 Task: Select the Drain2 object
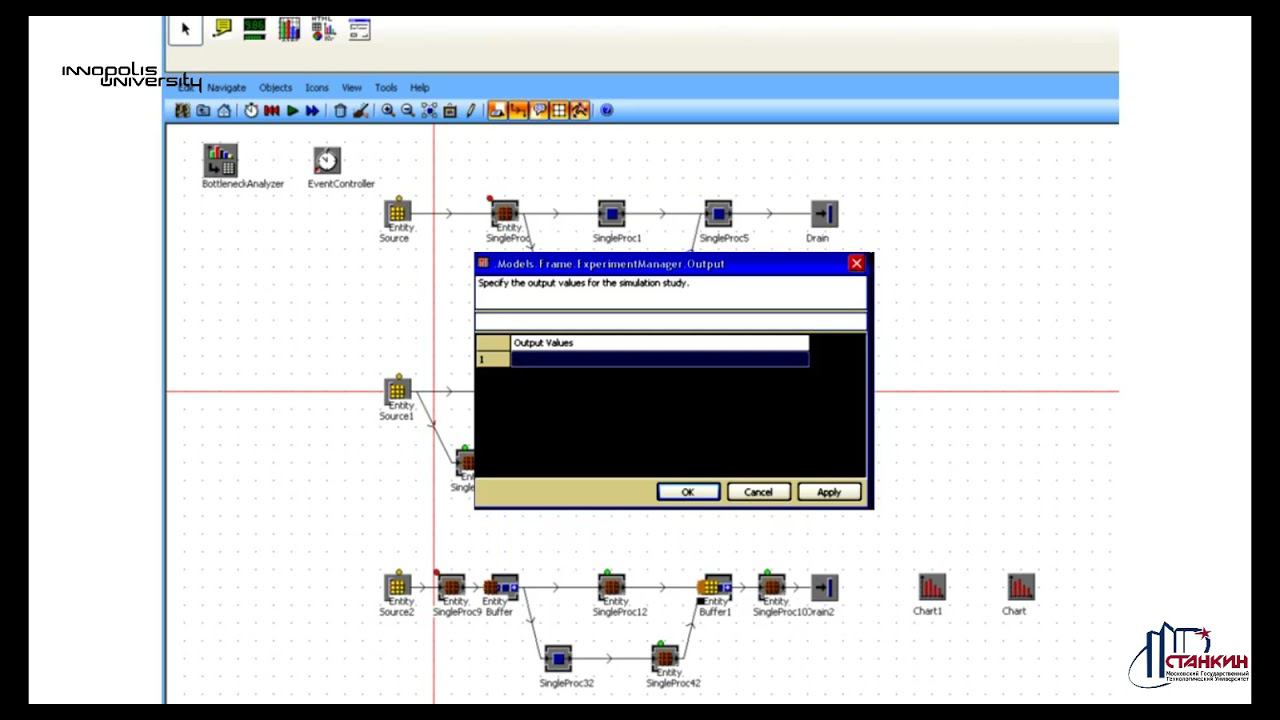coord(823,587)
